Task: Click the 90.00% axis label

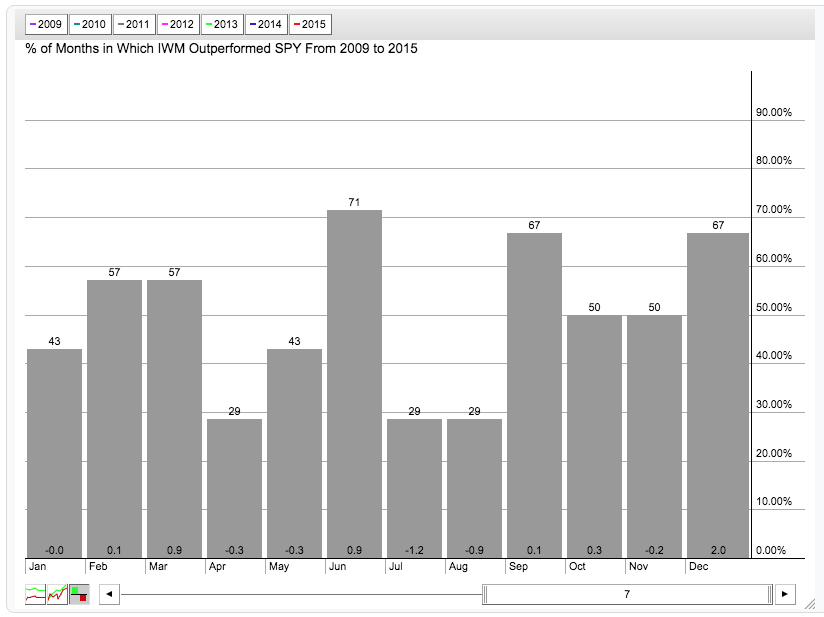Action: coord(774,112)
